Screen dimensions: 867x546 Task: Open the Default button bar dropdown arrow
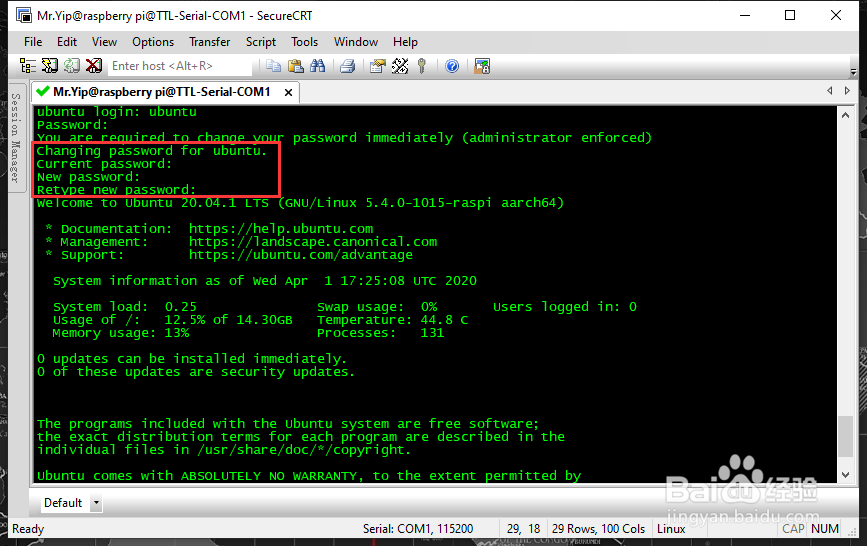click(x=96, y=503)
